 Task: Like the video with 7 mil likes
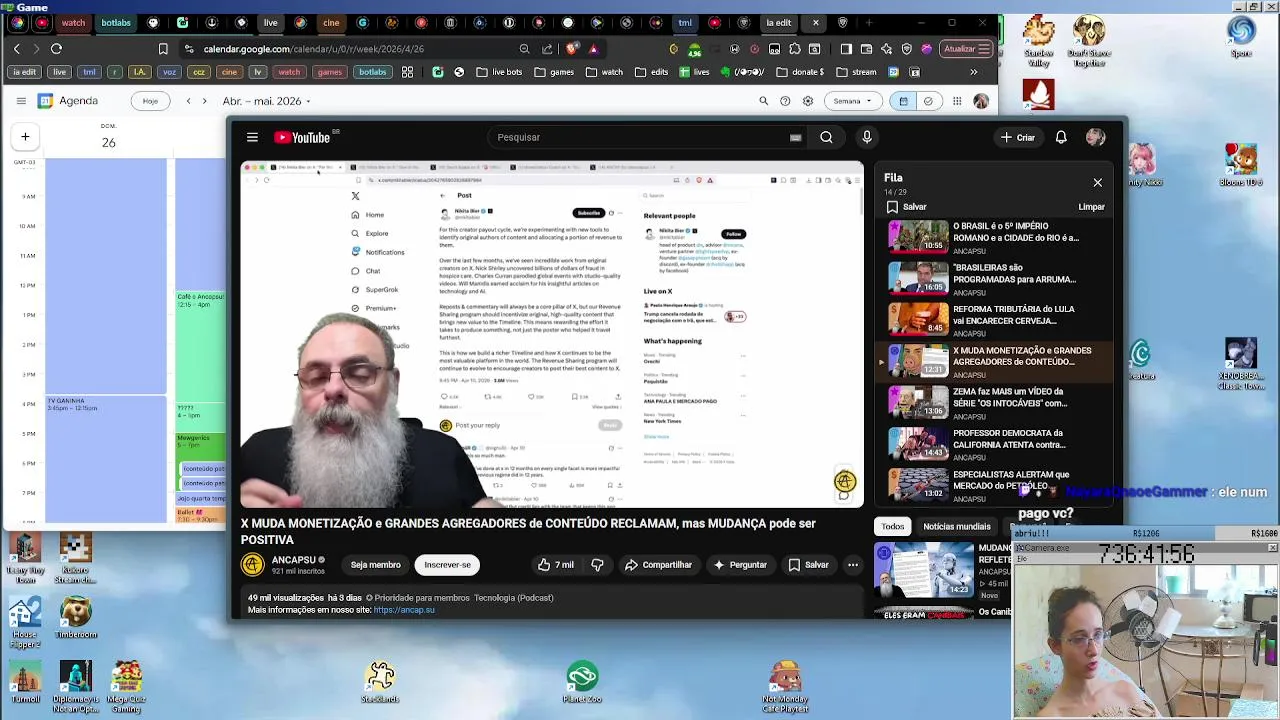pos(556,565)
